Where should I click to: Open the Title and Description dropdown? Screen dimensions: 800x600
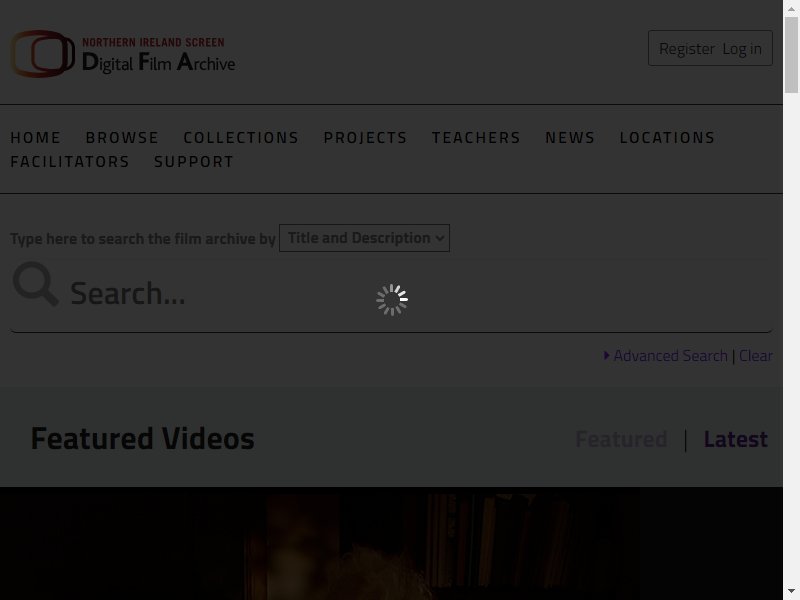point(364,238)
